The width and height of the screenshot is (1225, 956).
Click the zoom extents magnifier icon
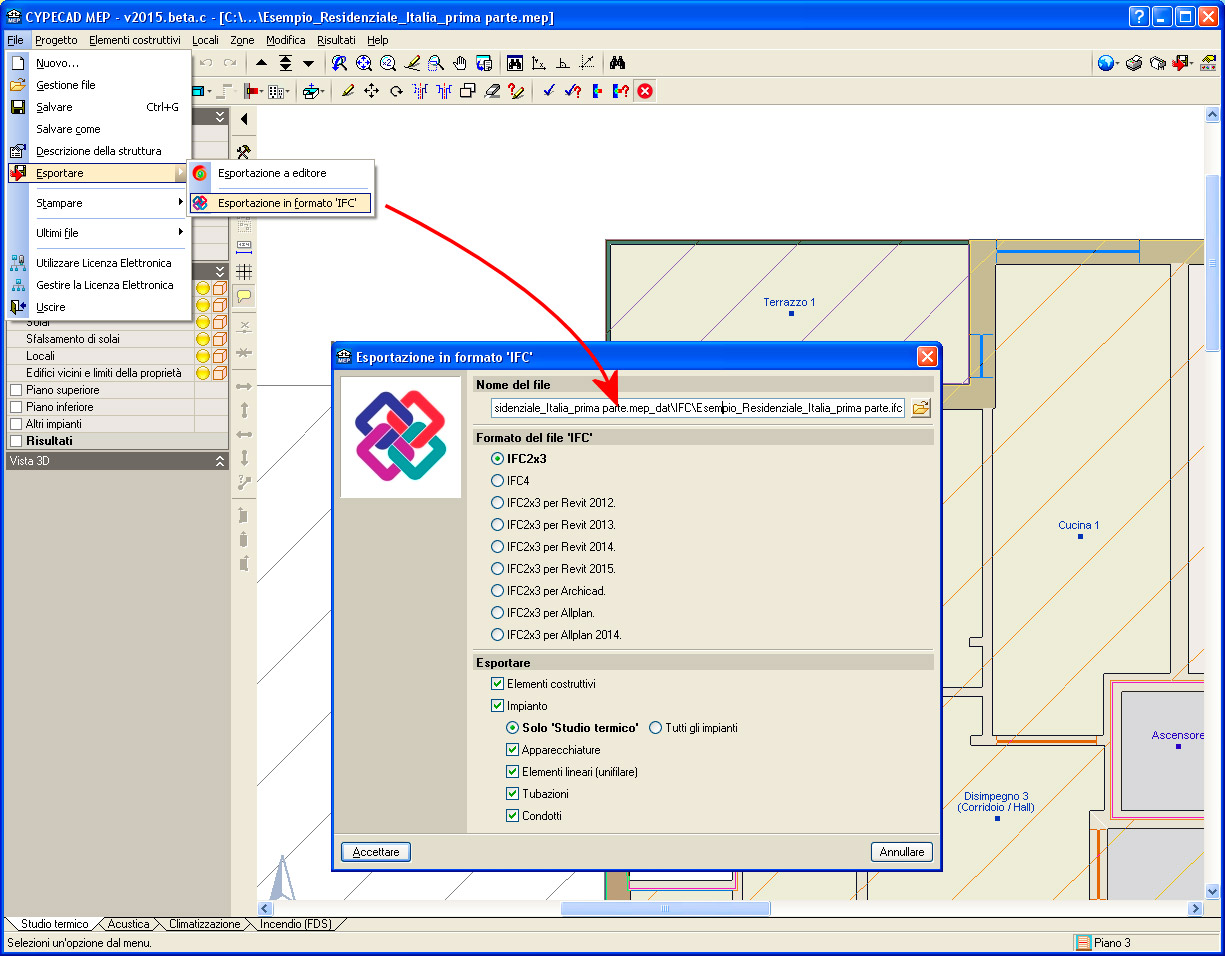tap(364, 63)
